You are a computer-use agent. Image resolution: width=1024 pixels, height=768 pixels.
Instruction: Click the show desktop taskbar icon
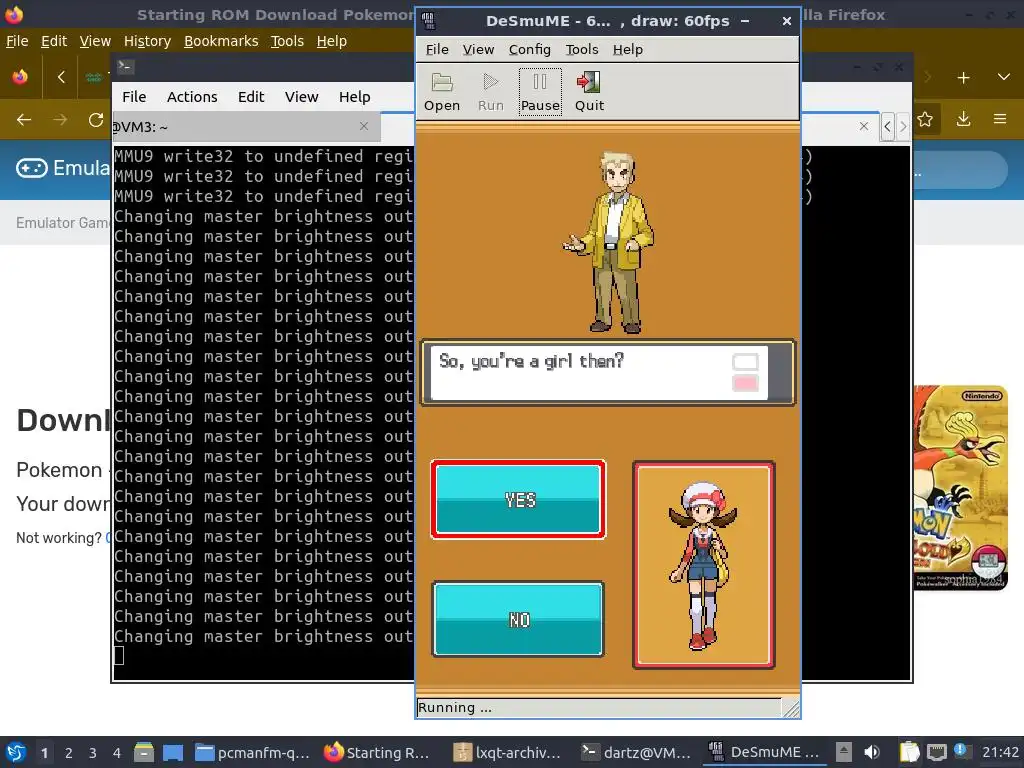pos(173,752)
